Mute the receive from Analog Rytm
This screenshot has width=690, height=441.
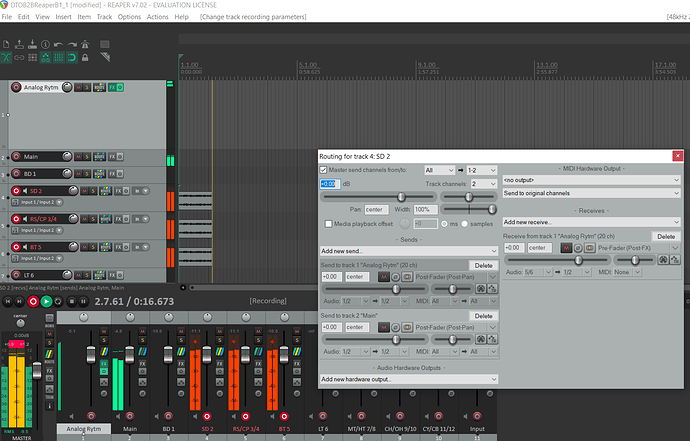pos(566,248)
